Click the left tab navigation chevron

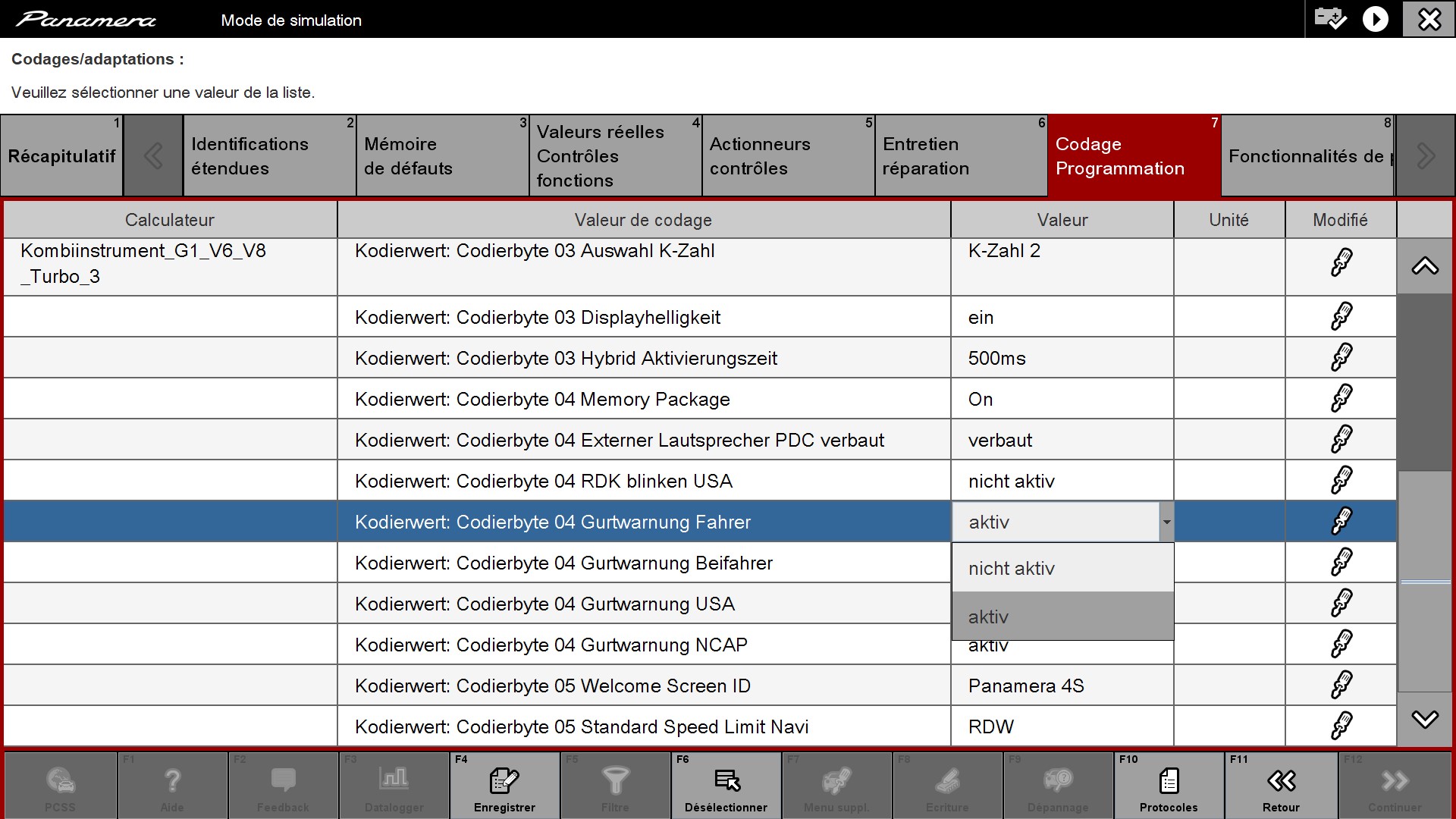pyautogui.click(x=153, y=156)
